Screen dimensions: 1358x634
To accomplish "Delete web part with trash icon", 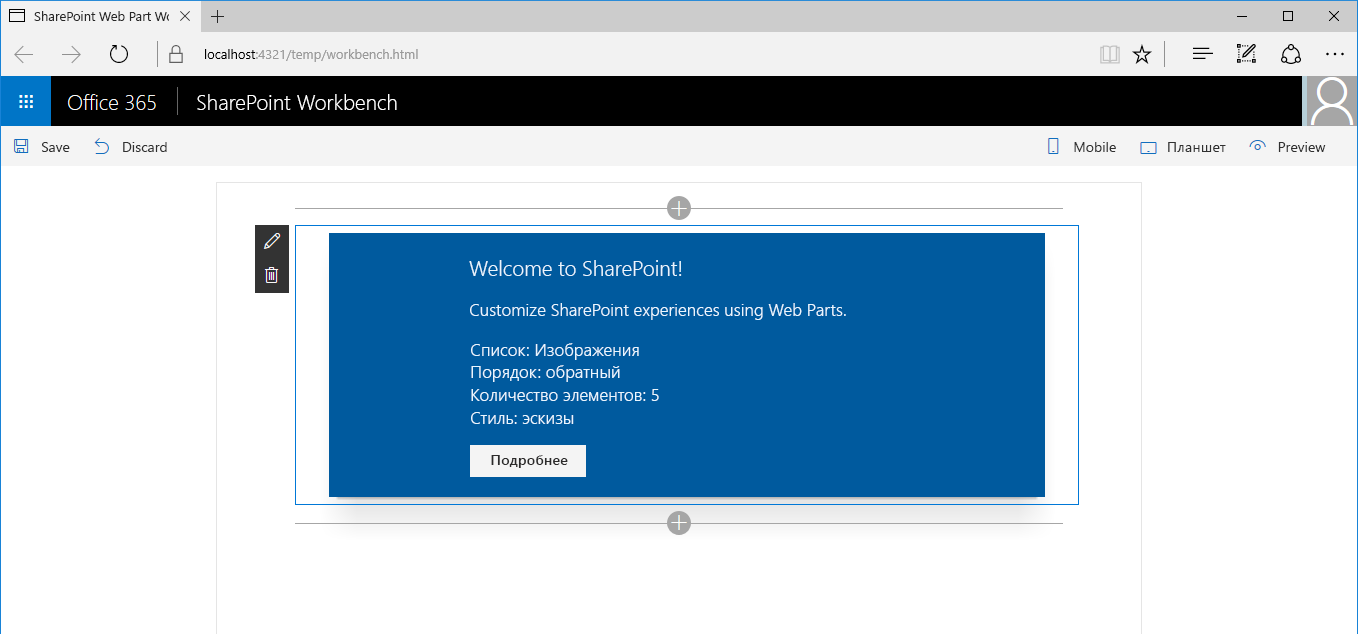I will click(271, 275).
